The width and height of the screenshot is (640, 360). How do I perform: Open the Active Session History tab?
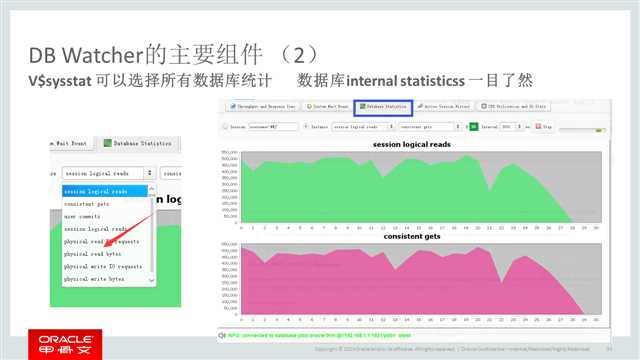pyautogui.click(x=444, y=107)
